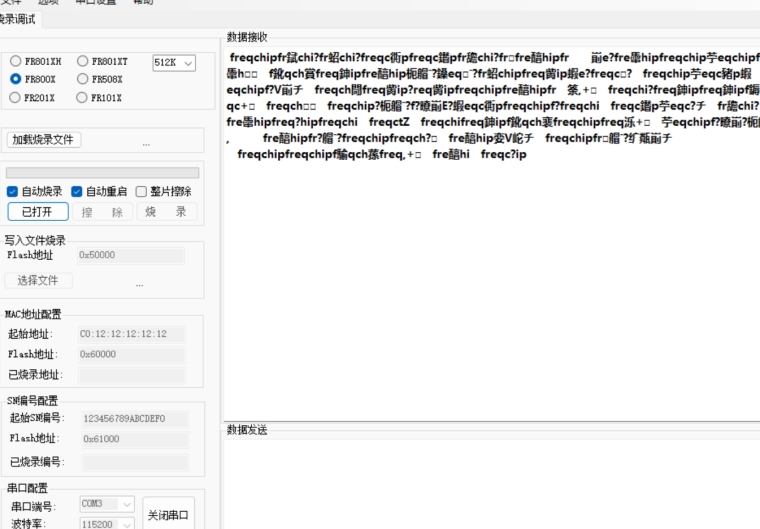Switch to the 烧录调试 tab
The width and height of the screenshot is (760, 529).
18,19
